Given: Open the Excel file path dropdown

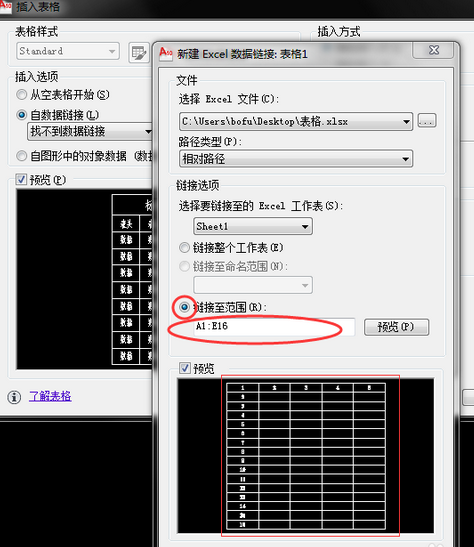Looking at the screenshot, I should tap(296, 121).
